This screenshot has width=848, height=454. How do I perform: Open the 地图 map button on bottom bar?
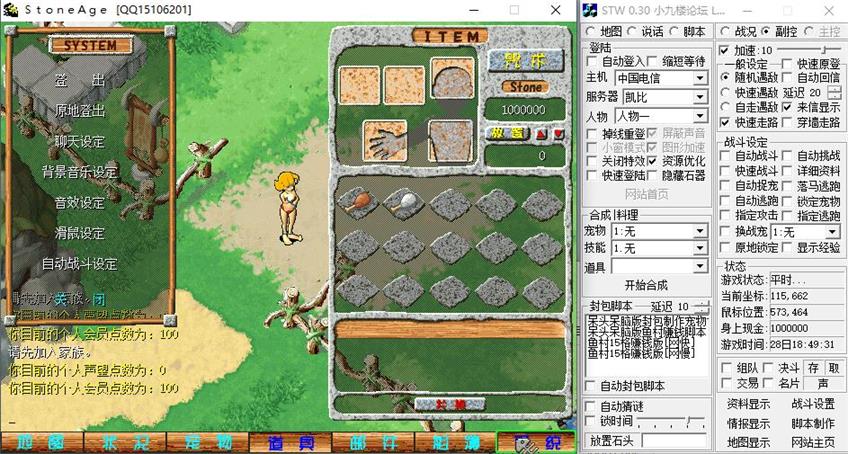click(x=40, y=442)
